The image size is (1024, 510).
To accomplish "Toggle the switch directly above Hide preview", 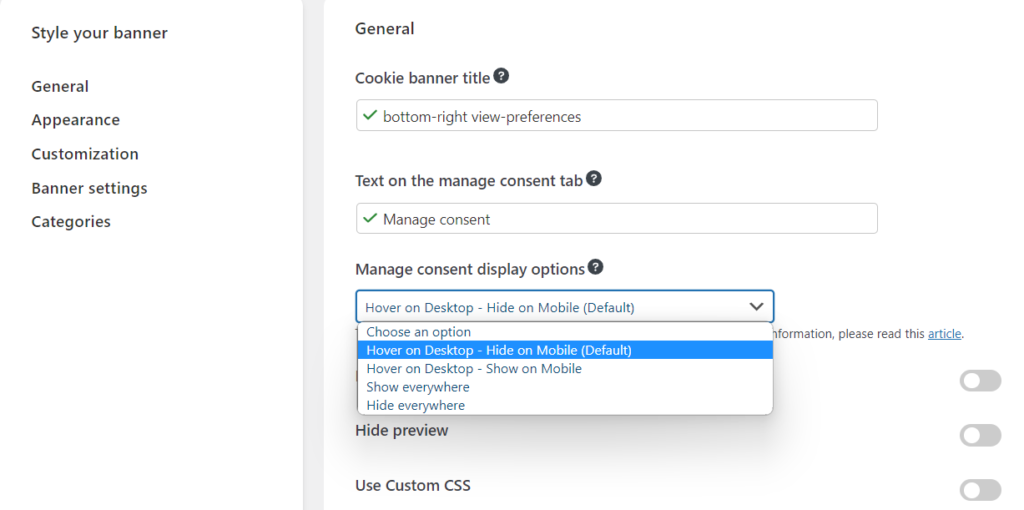I will [979, 381].
